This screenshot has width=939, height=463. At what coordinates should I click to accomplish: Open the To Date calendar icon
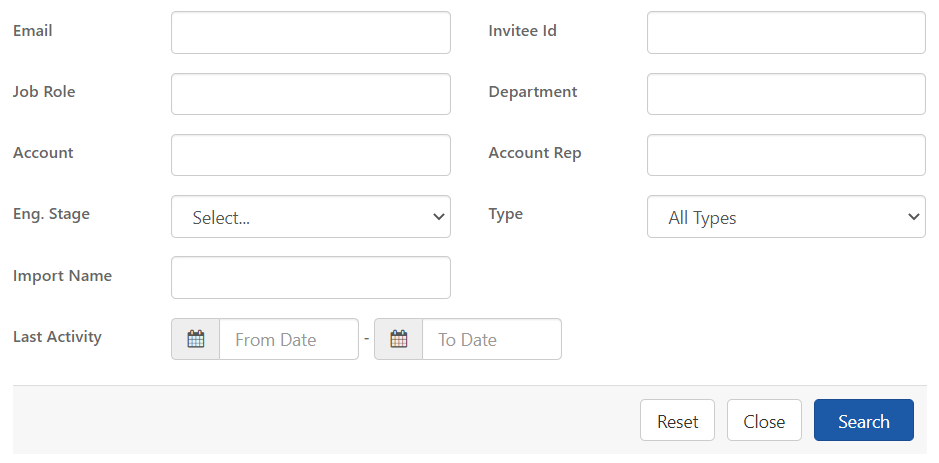[398, 339]
